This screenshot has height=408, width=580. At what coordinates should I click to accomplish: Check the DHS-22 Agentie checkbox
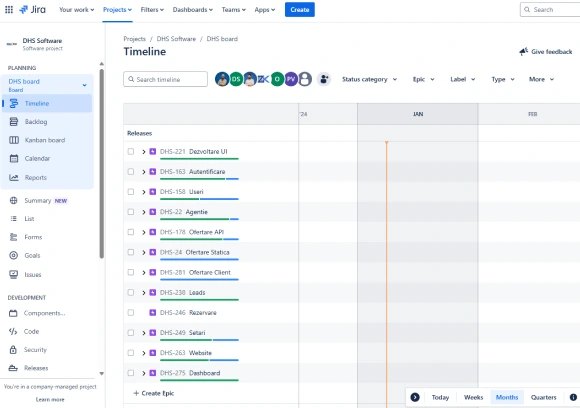(131, 212)
